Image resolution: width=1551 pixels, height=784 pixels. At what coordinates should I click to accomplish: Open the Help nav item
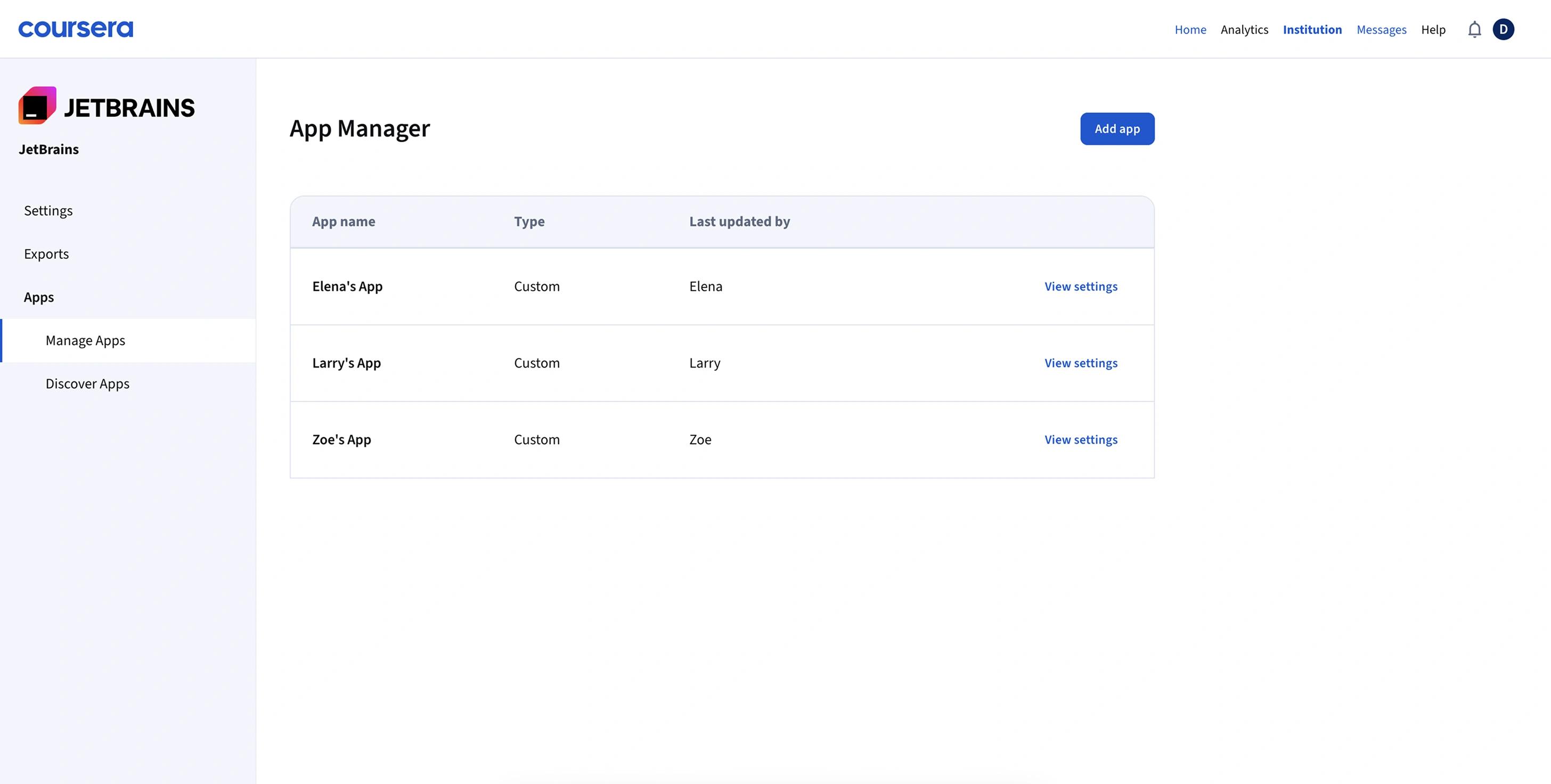1433,29
